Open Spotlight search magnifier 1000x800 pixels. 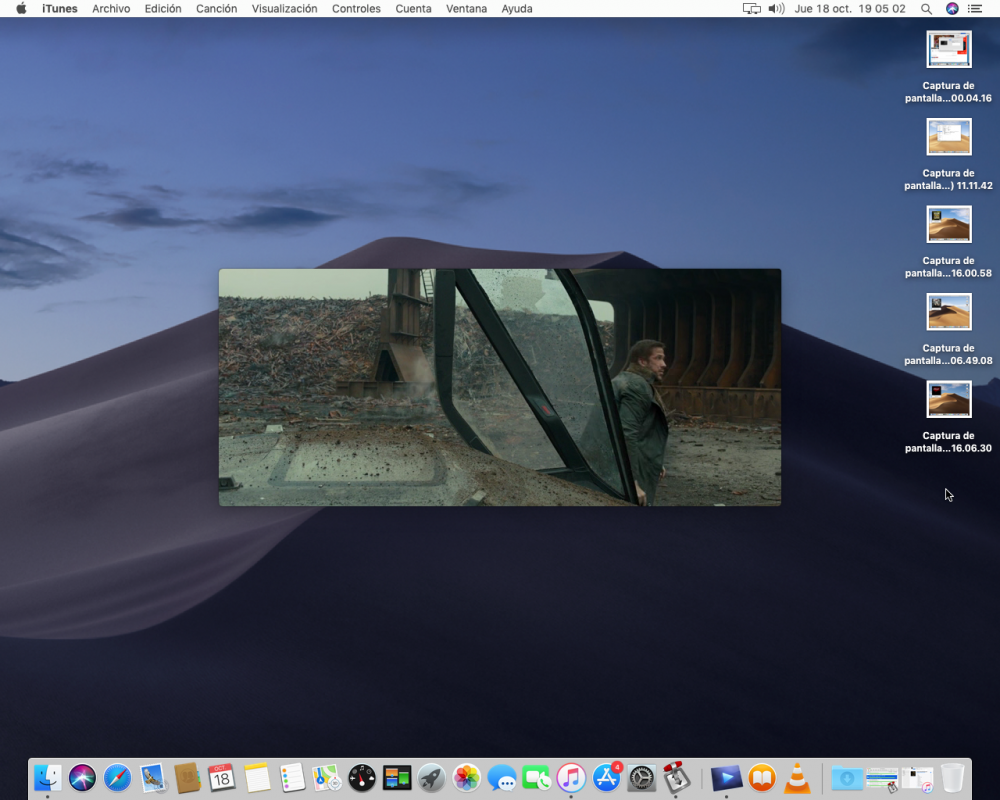click(926, 8)
